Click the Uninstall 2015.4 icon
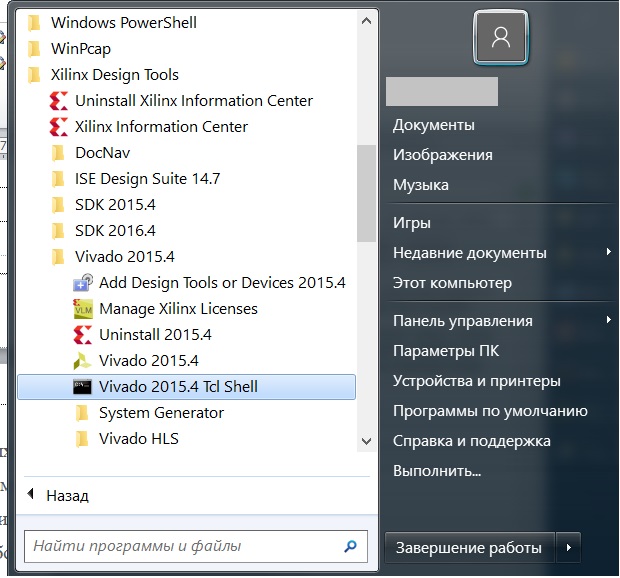Viewport: 620px width, 578px height. point(83,335)
